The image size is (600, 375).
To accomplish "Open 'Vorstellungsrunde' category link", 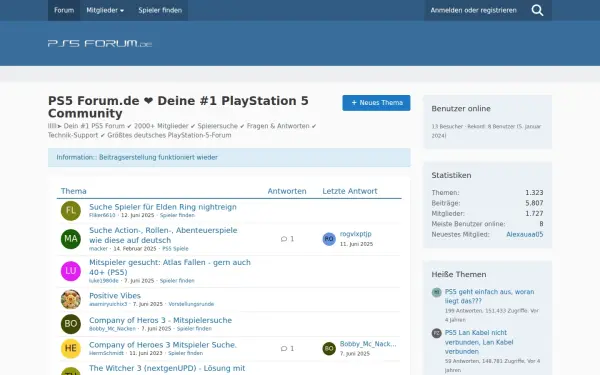I will pyautogui.click(x=191, y=304).
